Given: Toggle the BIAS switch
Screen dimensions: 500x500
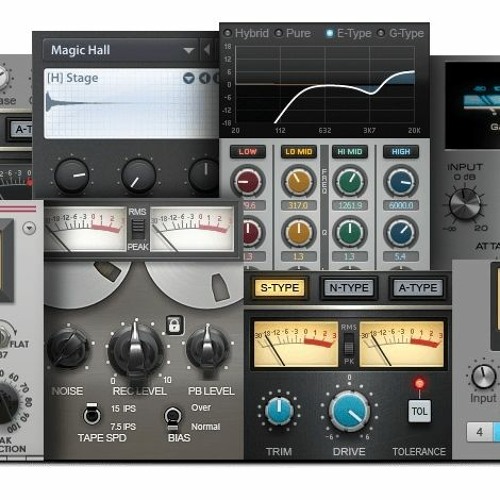Looking at the screenshot, I should 173,419.
